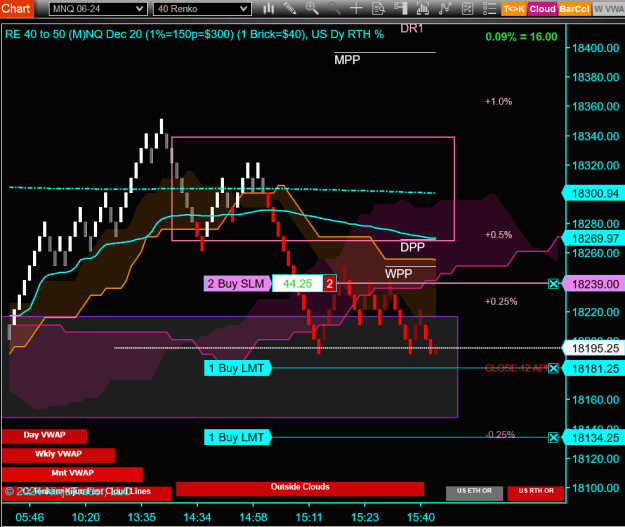This screenshot has height=527, width=625.
Task: Click the 18134.25 cyan price marker
Action: [593, 438]
